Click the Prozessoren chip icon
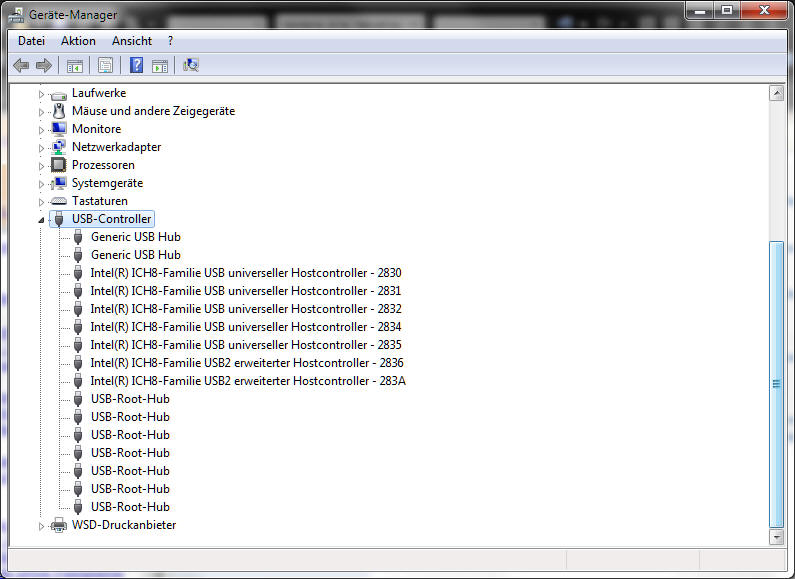The width and height of the screenshot is (795, 579). tap(59, 165)
